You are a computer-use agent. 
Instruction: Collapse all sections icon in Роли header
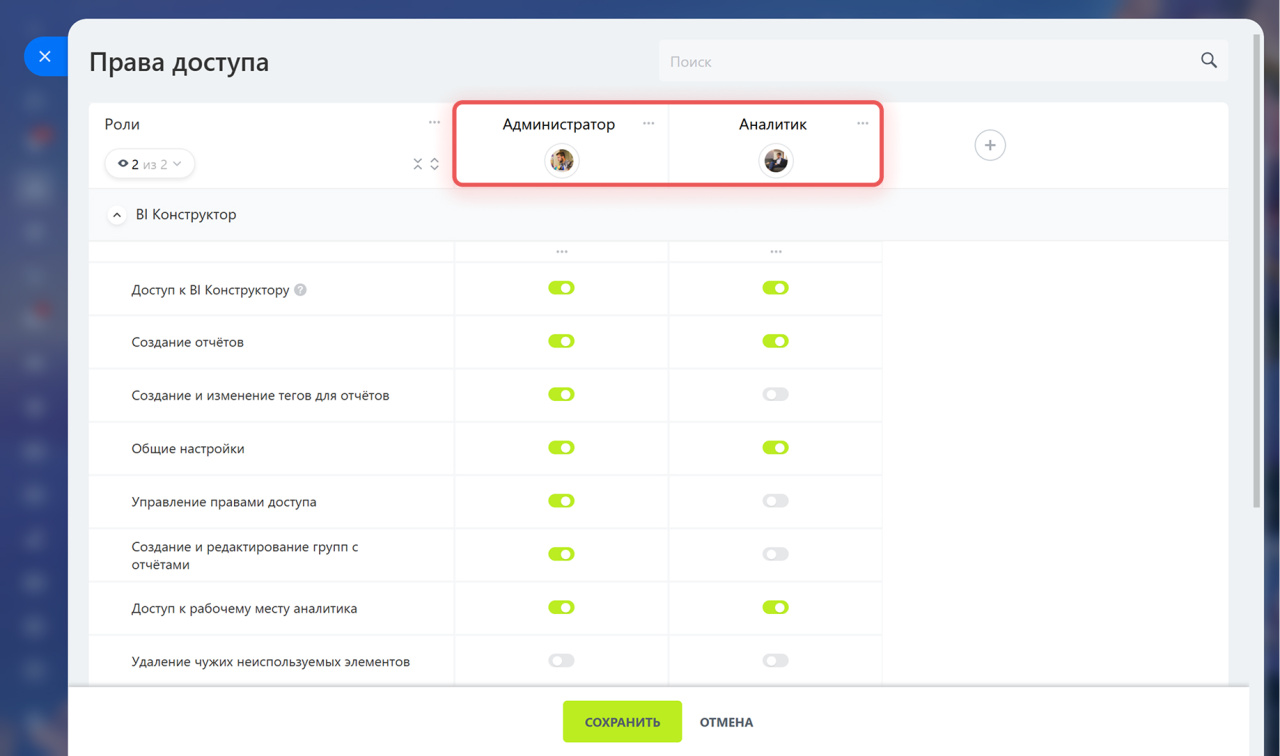(418, 164)
